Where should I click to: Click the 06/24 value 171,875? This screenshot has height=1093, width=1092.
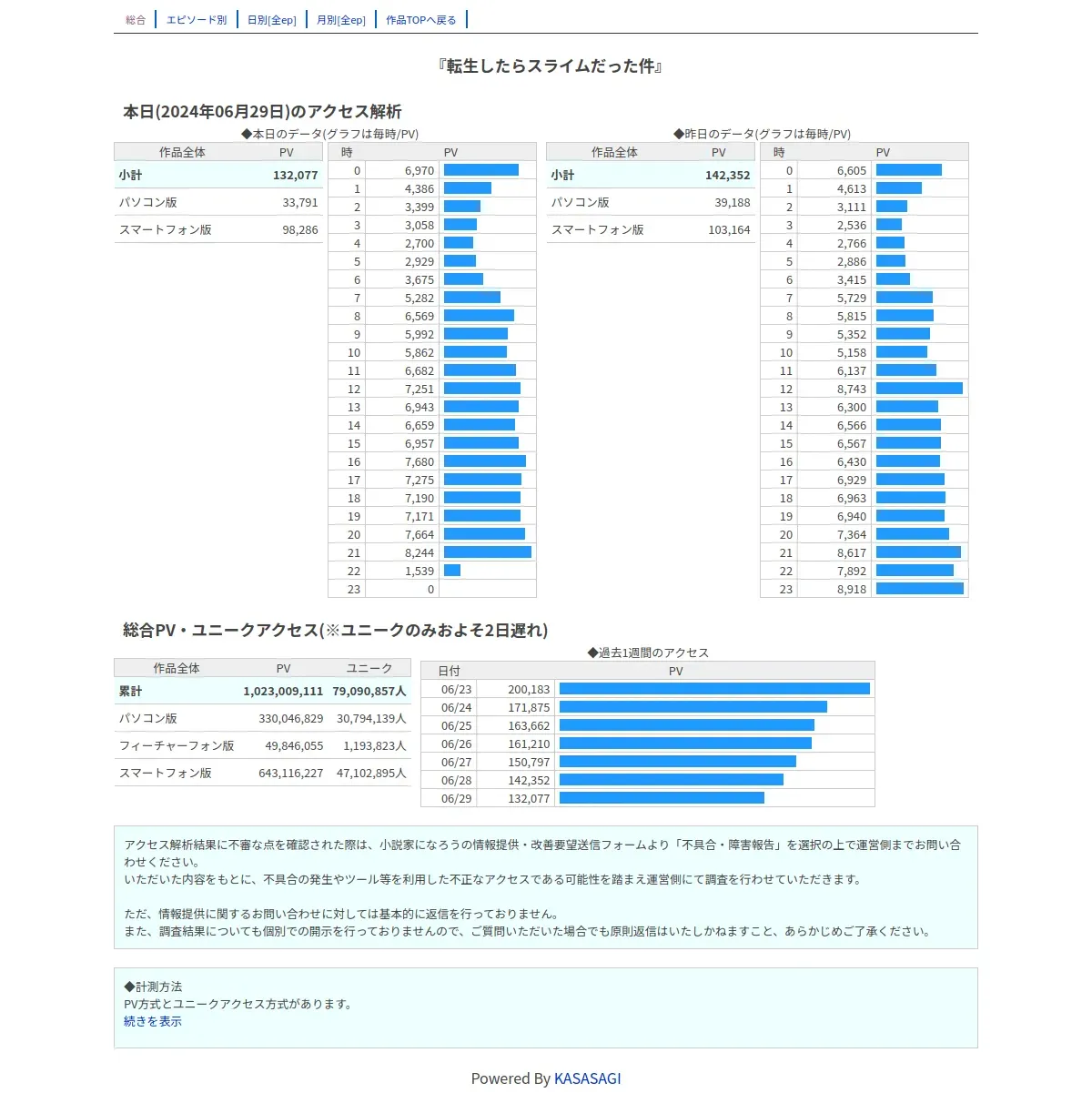click(x=529, y=707)
